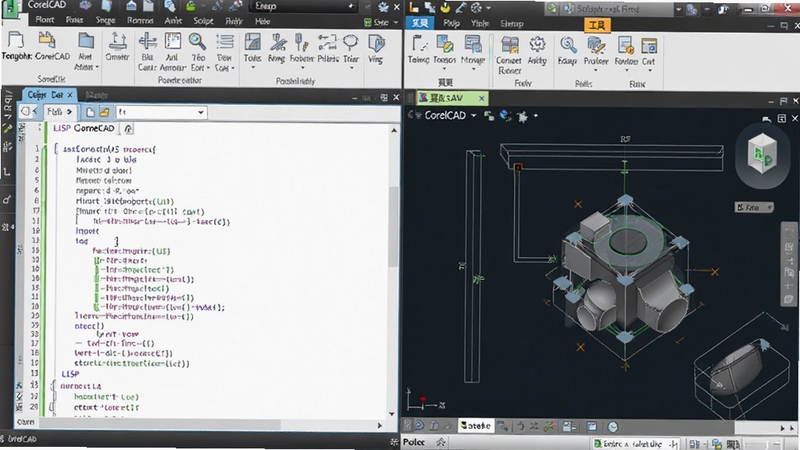The image size is (800, 450).
Task: Click the Tengbht folder icon in left ribbon
Action: pyautogui.click(x=16, y=40)
